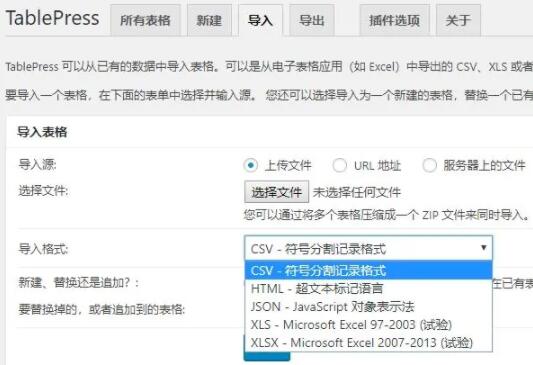Choose CSV - 符号分割记录格式 option
The width and height of the screenshot is (533, 365).
(x=368, y=271)
